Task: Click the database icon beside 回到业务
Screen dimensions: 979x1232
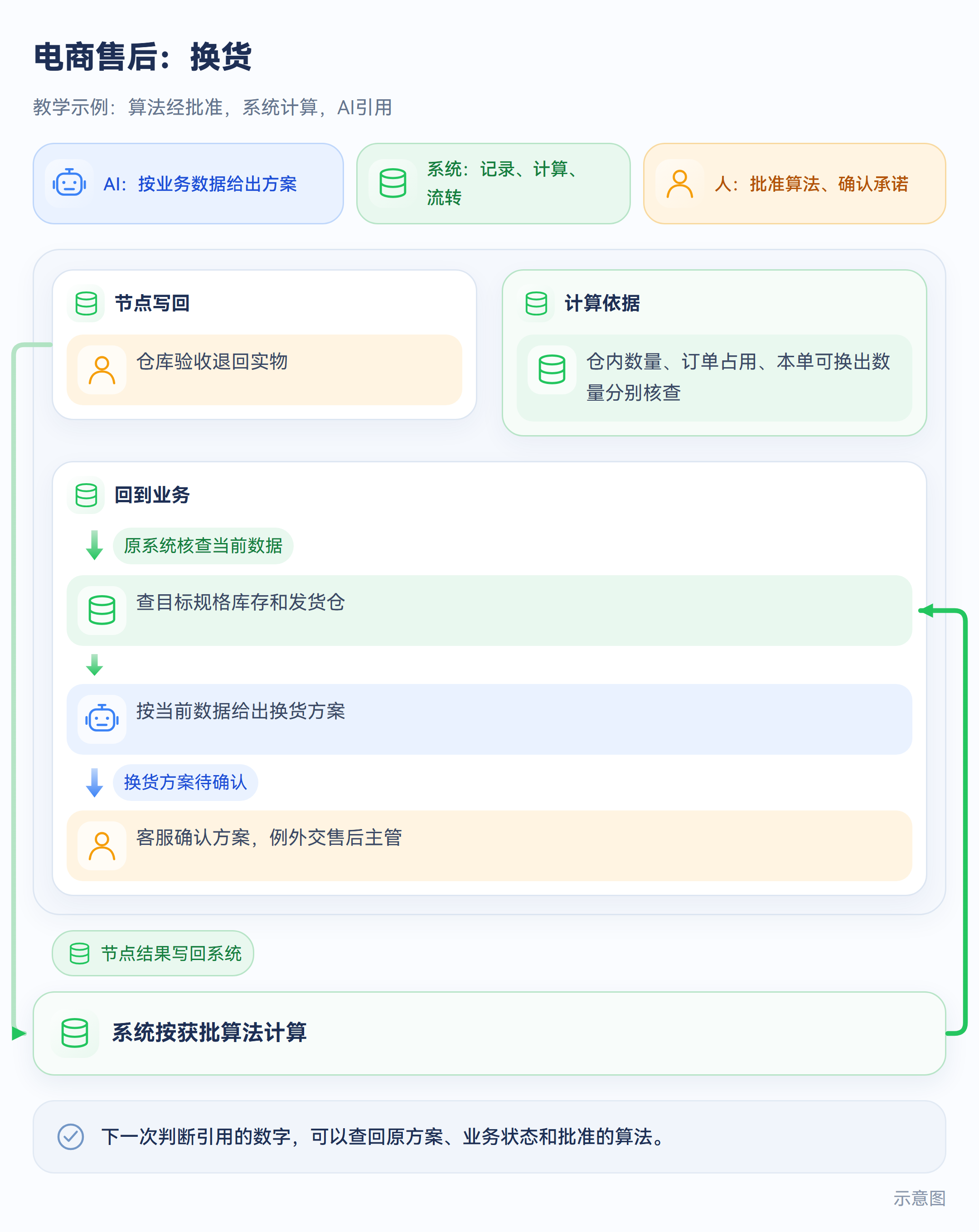Action: (86, 495)
